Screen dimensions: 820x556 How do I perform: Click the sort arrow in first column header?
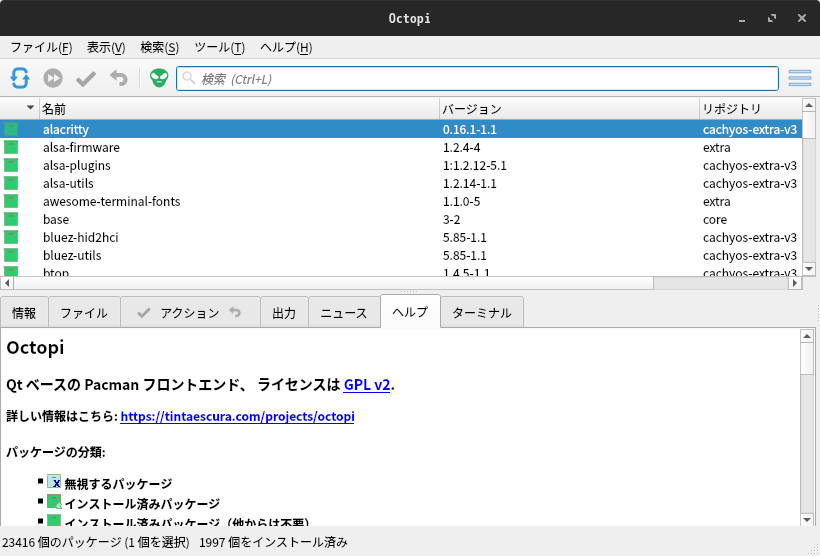coord(30,108)
